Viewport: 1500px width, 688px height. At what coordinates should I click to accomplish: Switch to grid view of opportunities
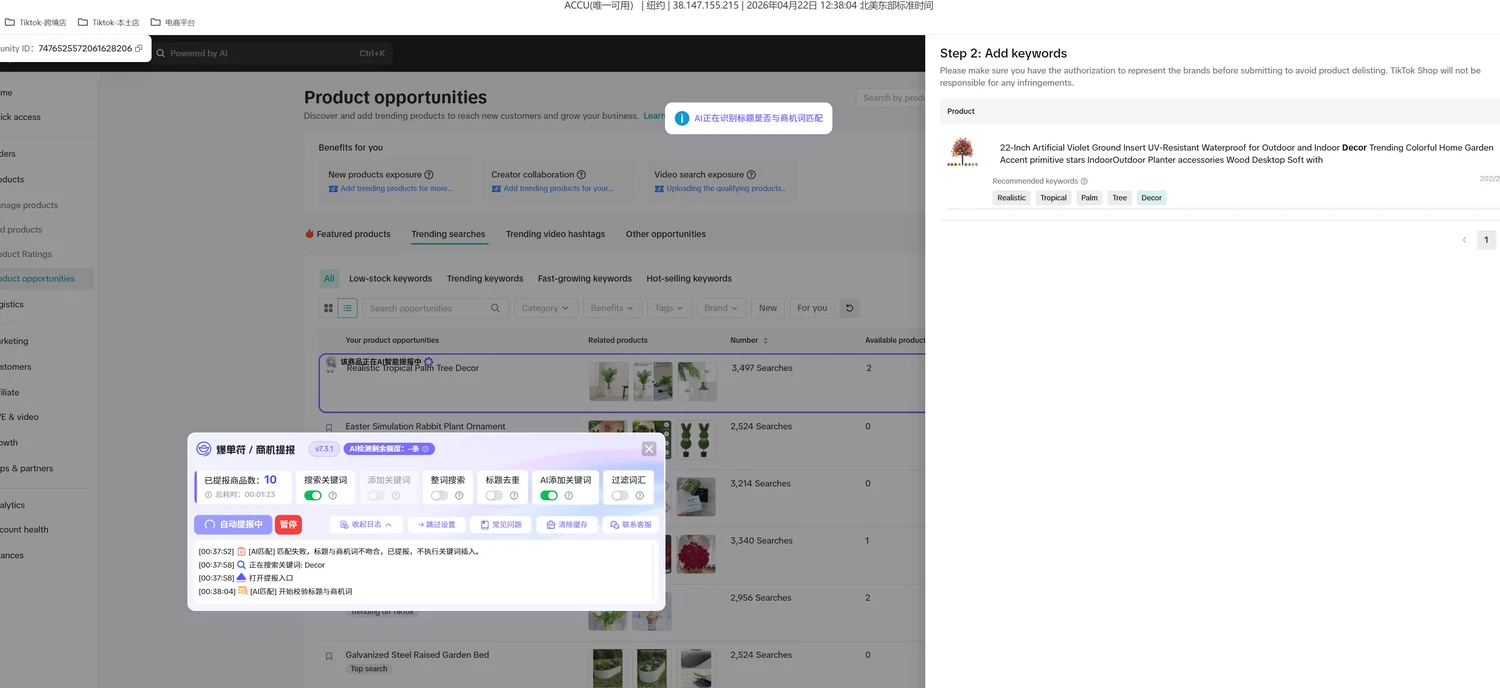point(328,308)
